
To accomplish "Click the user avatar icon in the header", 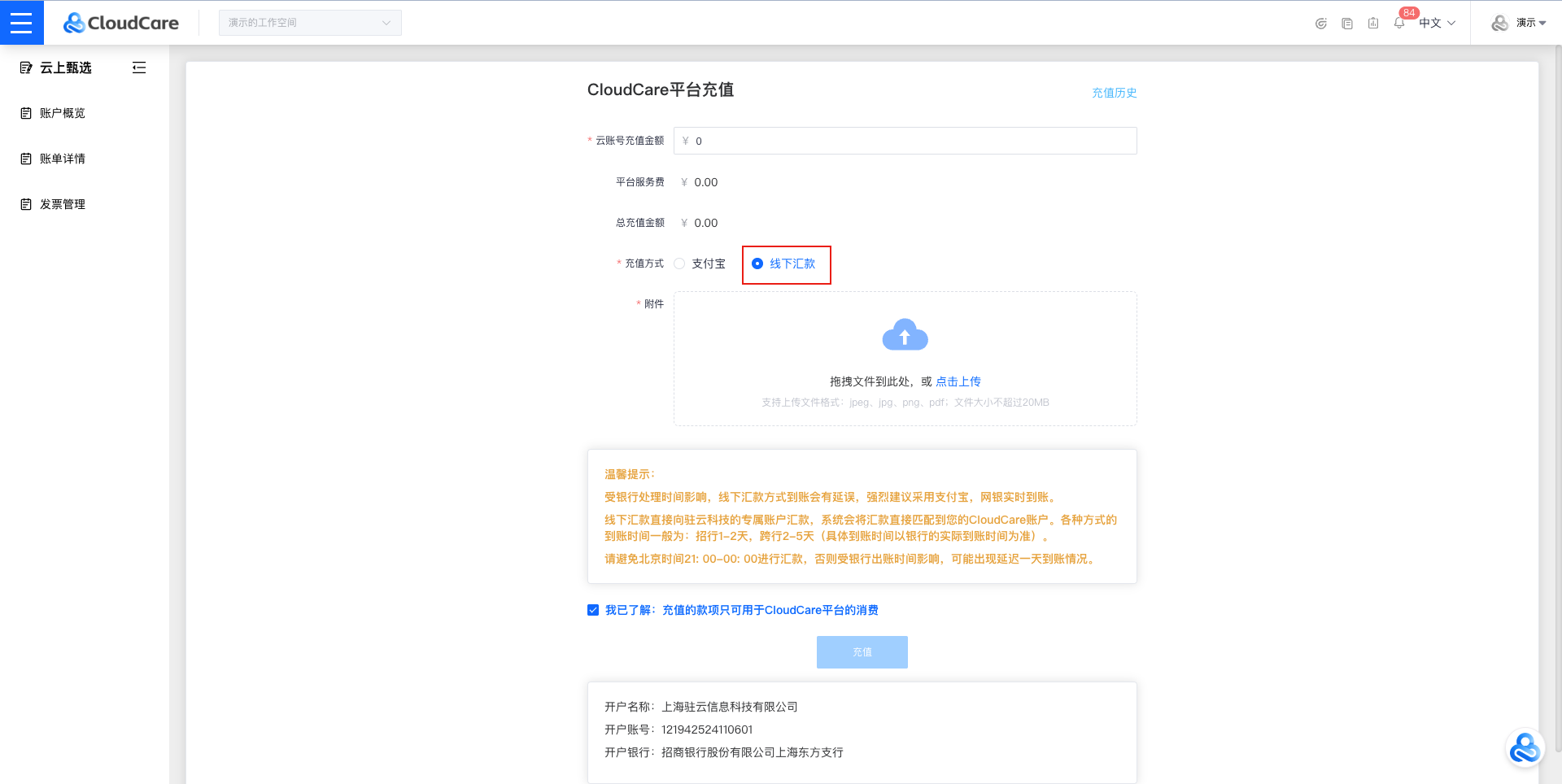I will 1499,23.
